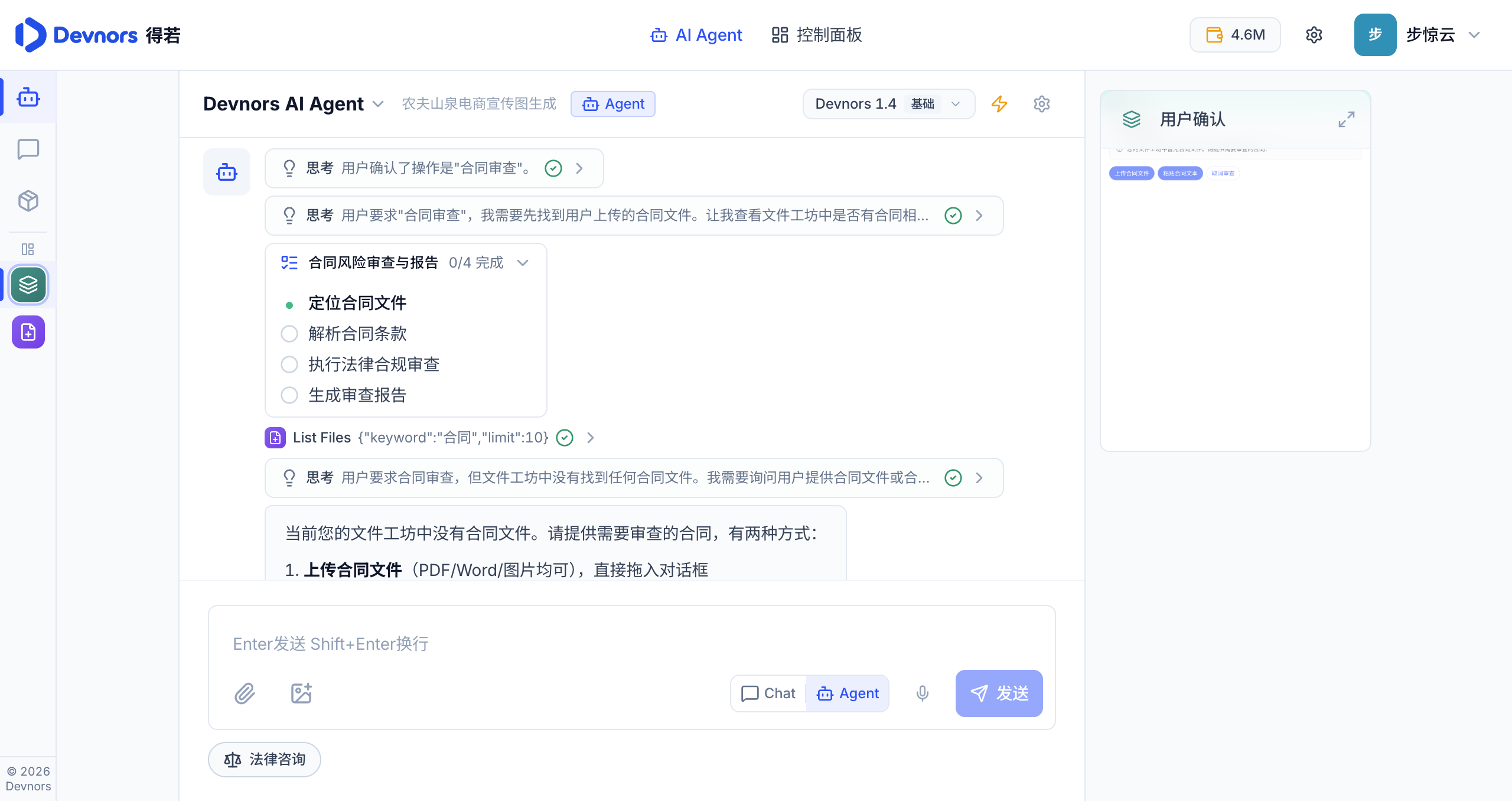This screenshot has width=1512, height=801.
Task: Switch input mode to Agent
Action: pos(848,693)
